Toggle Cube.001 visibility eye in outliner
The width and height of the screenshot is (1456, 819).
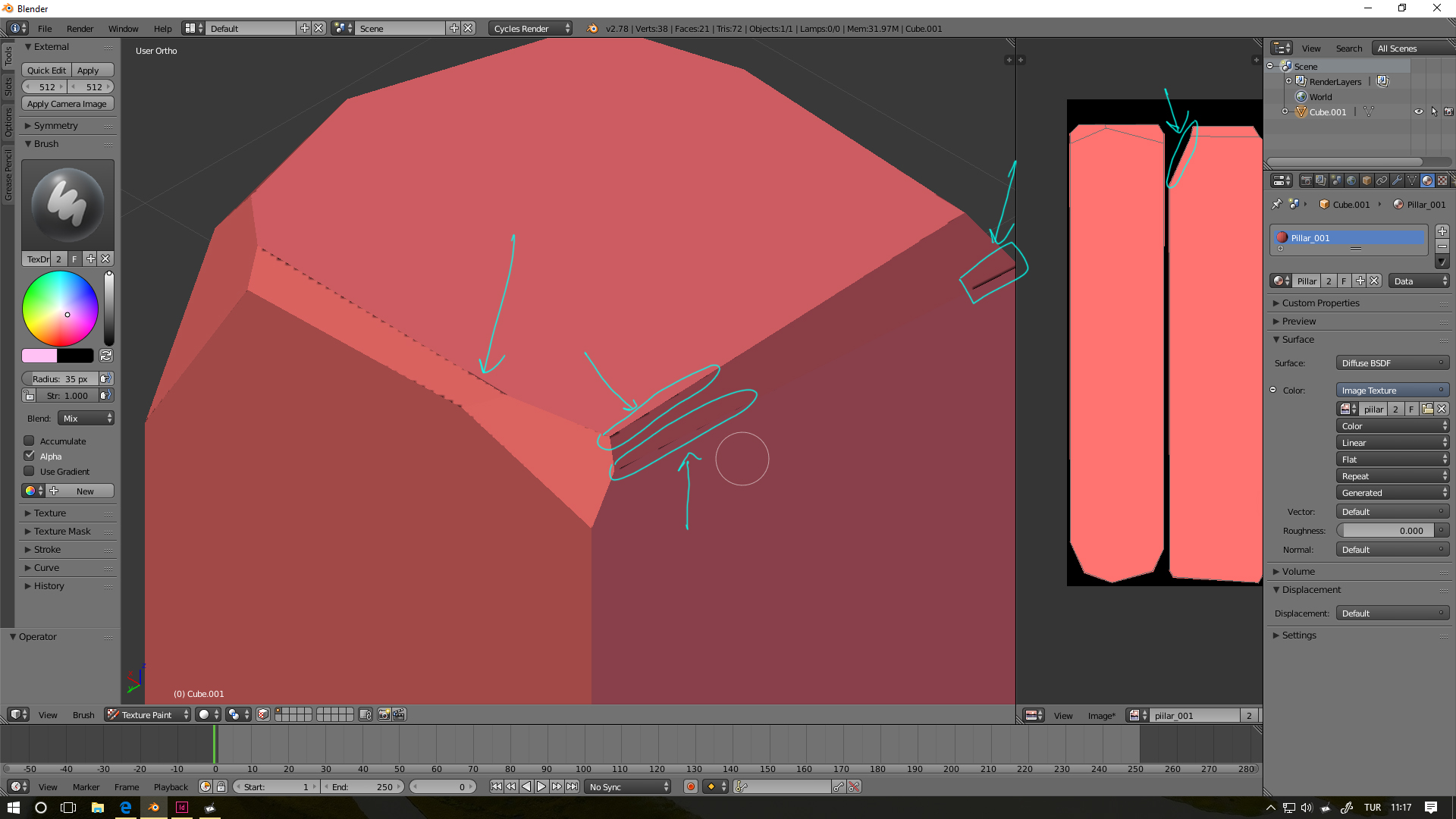point(1418,111)
